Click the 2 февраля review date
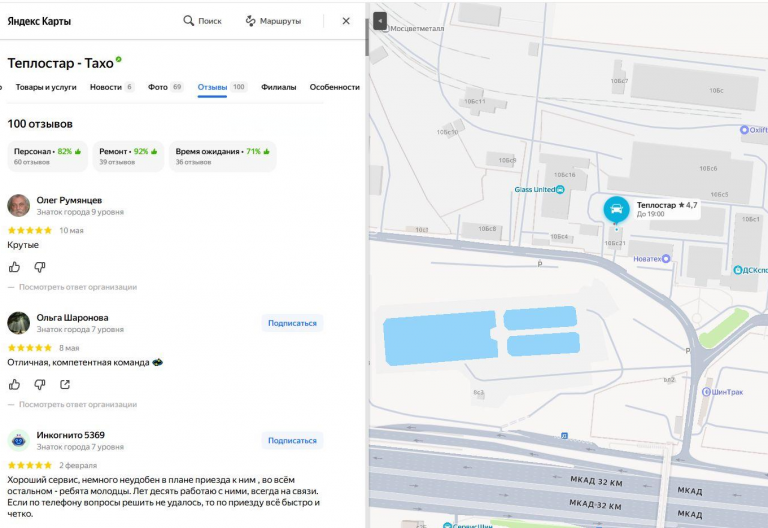Viewport: 768px width, 528px height. pos(78,465)
